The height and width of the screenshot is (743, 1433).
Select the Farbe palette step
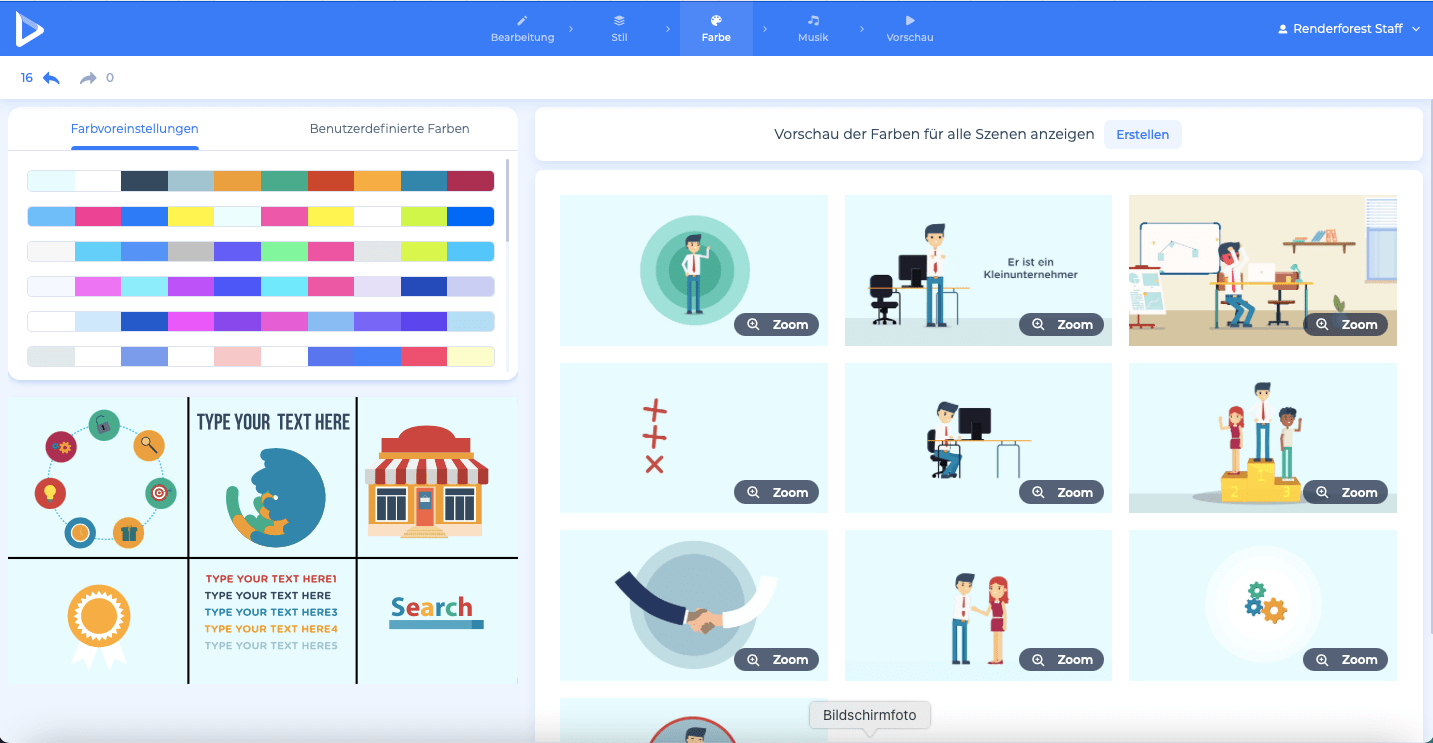coord(716,28)
